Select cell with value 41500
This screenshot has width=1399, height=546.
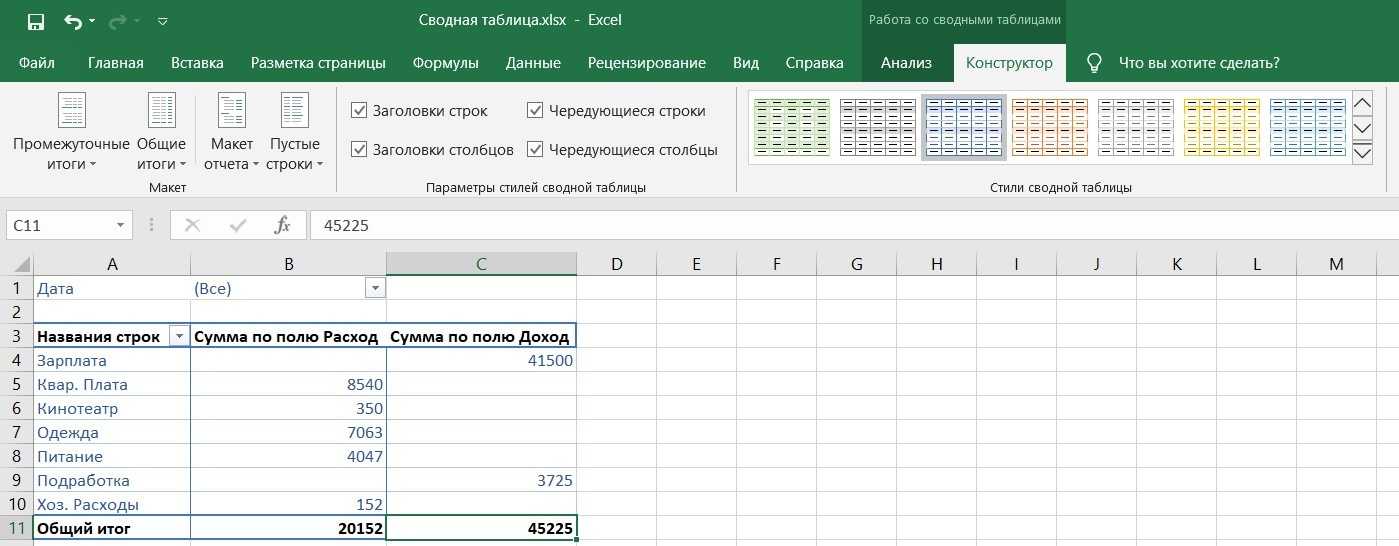[x=481, y=360]
